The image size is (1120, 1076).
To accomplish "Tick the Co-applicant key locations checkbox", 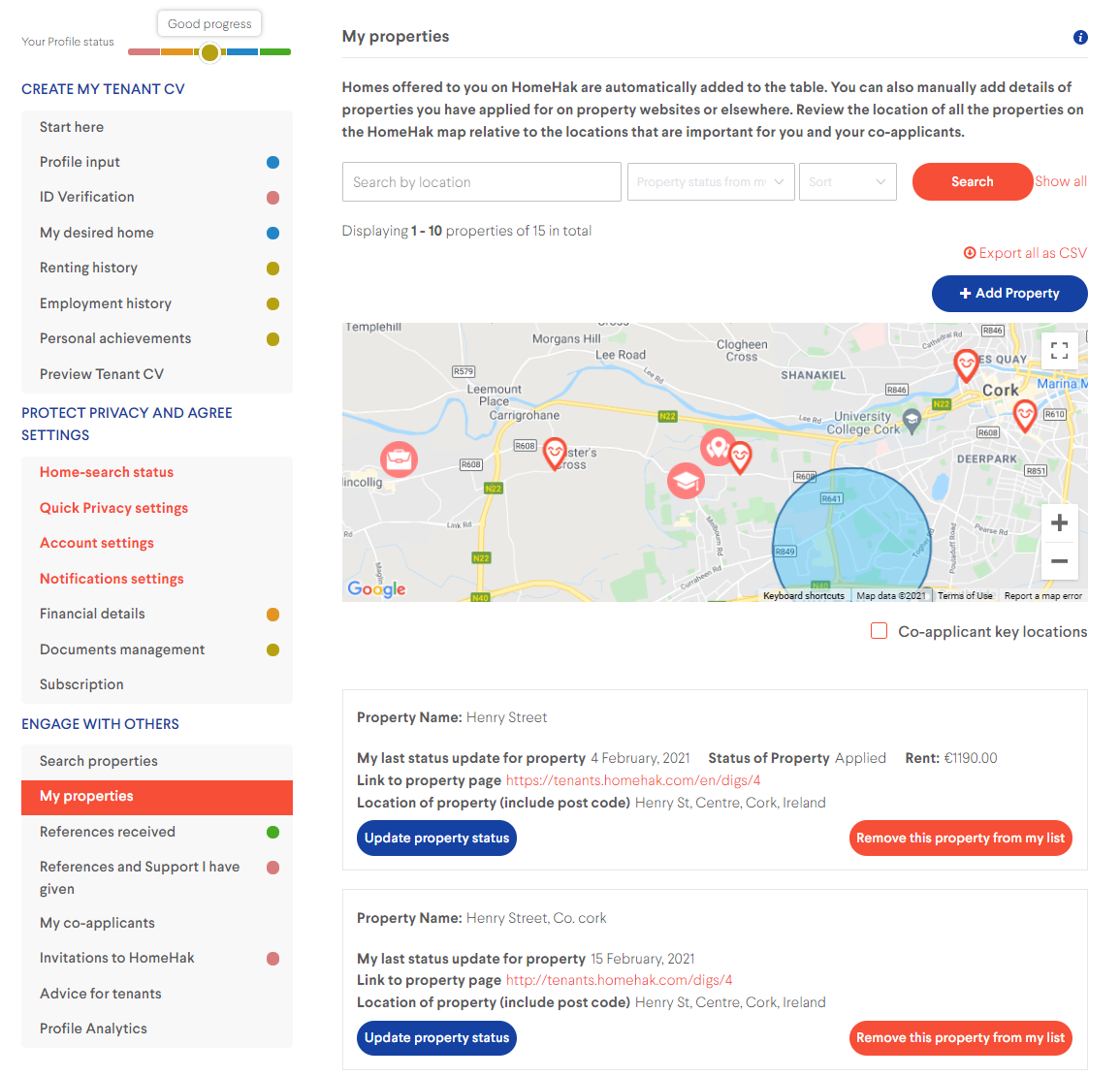I will 880,631.
